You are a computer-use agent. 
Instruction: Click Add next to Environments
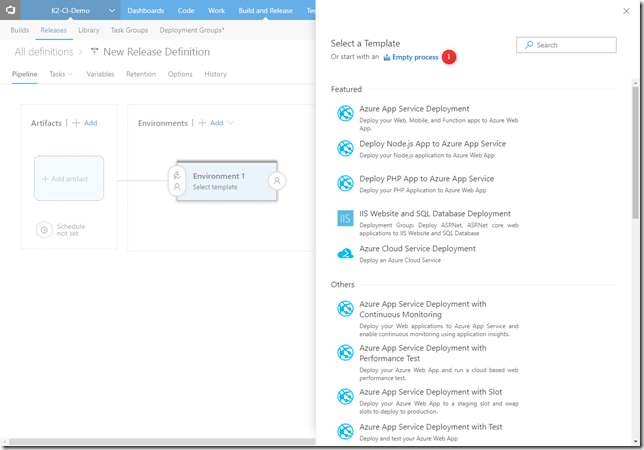pos(211,123)
